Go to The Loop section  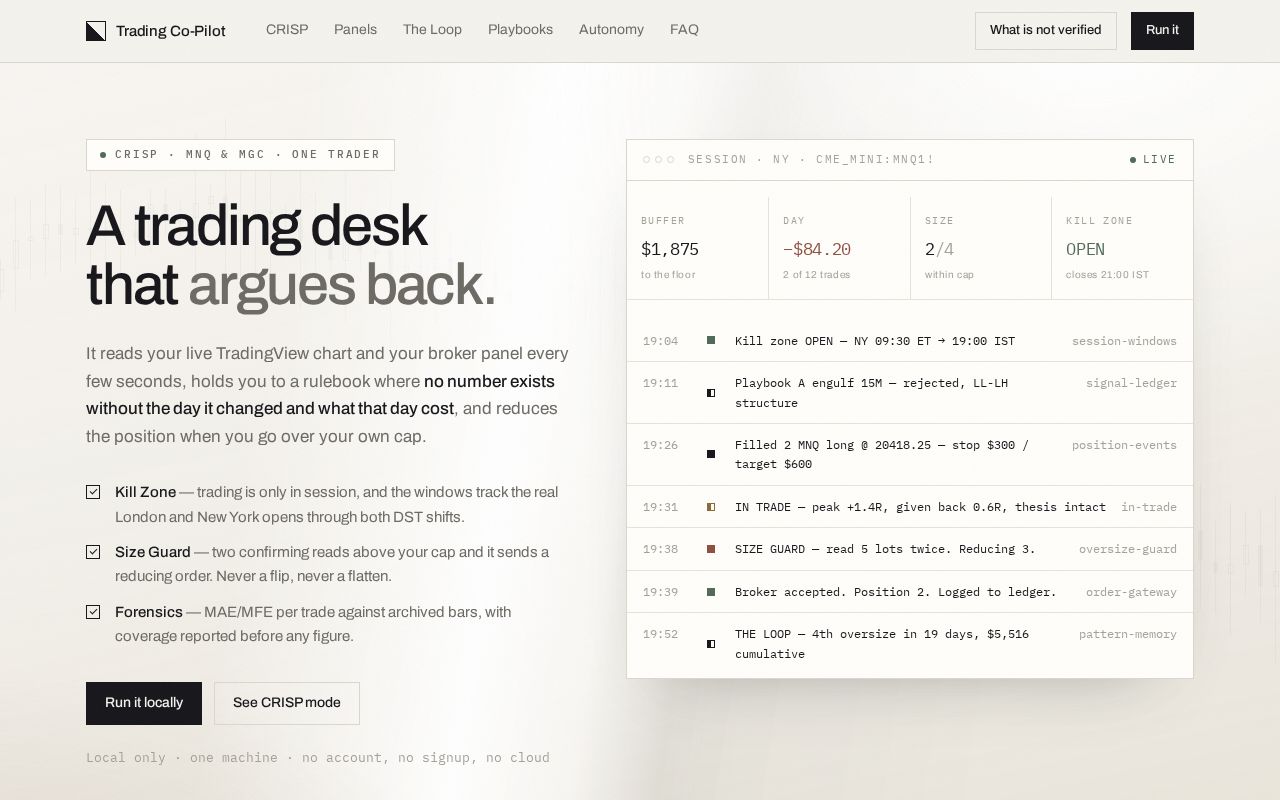[432, 30]
